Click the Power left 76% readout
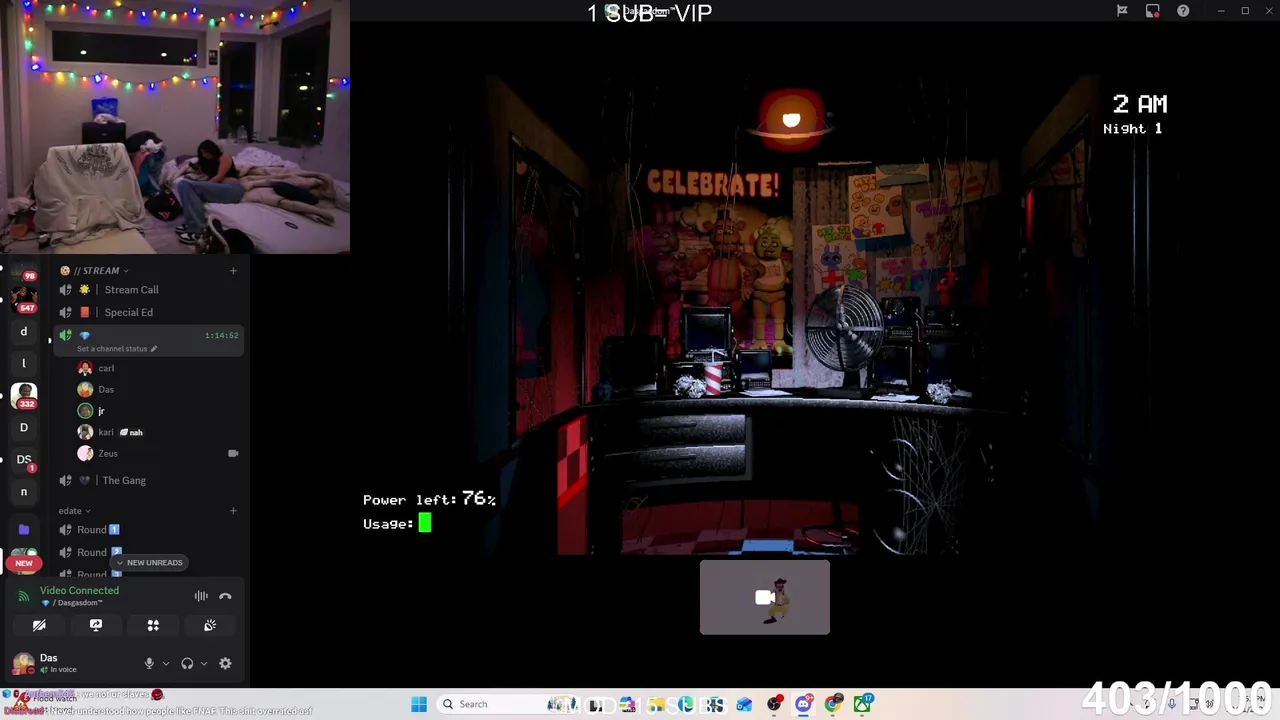 [x=429, y=499]
